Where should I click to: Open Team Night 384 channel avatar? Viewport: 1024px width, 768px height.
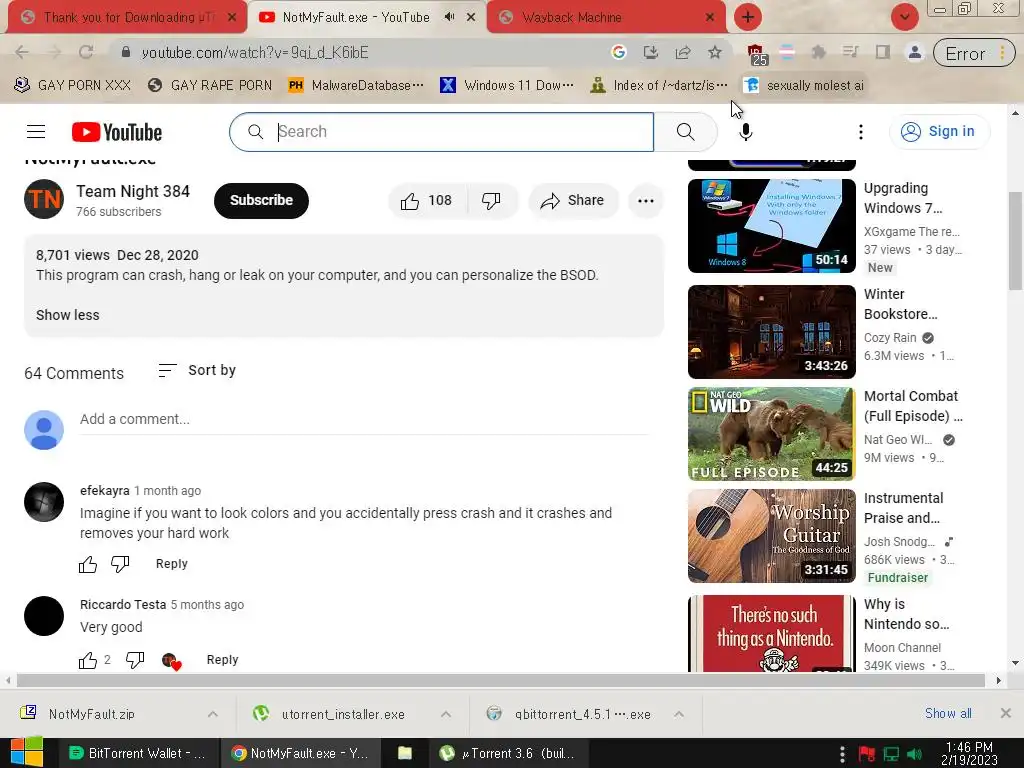44,199
